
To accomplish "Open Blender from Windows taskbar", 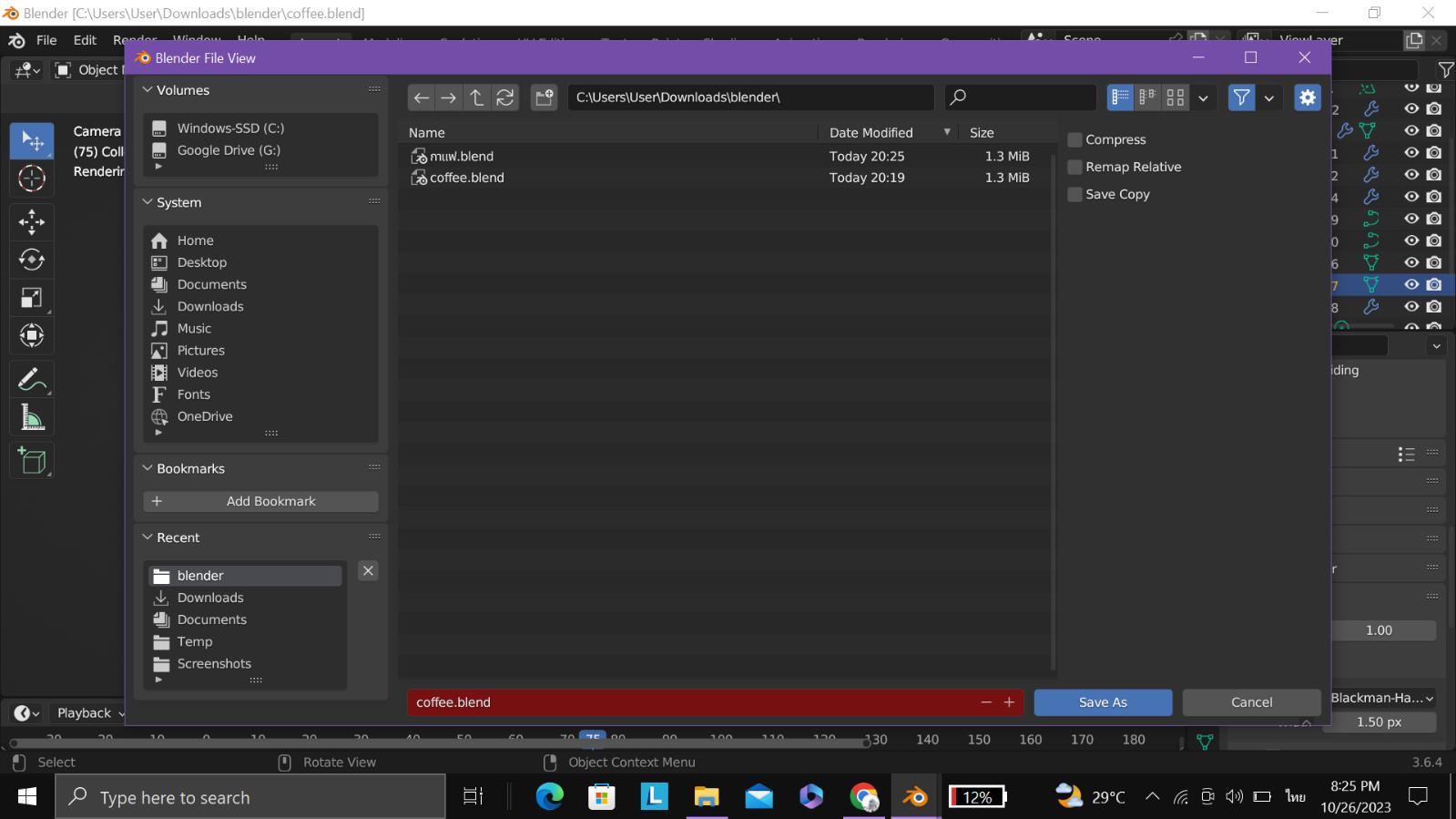I will [915, 797].
